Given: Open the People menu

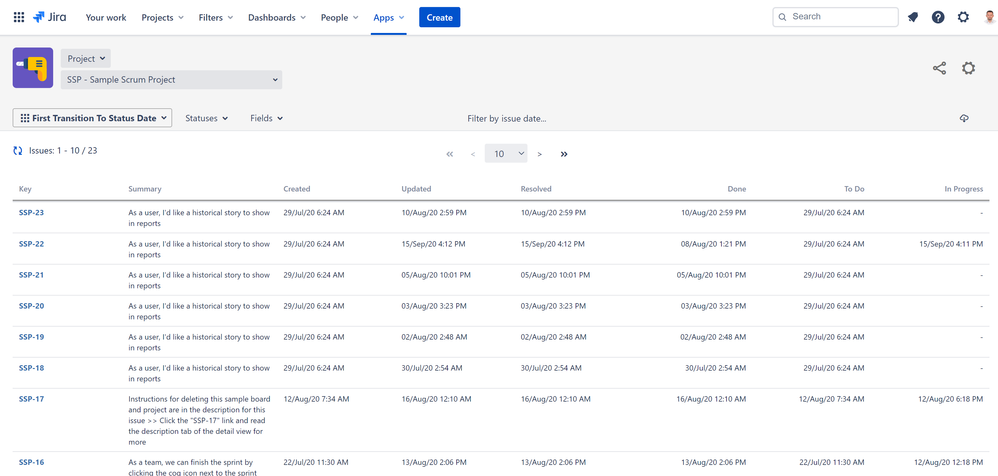Looking at the screenshot, I should [x=339, y=18].
